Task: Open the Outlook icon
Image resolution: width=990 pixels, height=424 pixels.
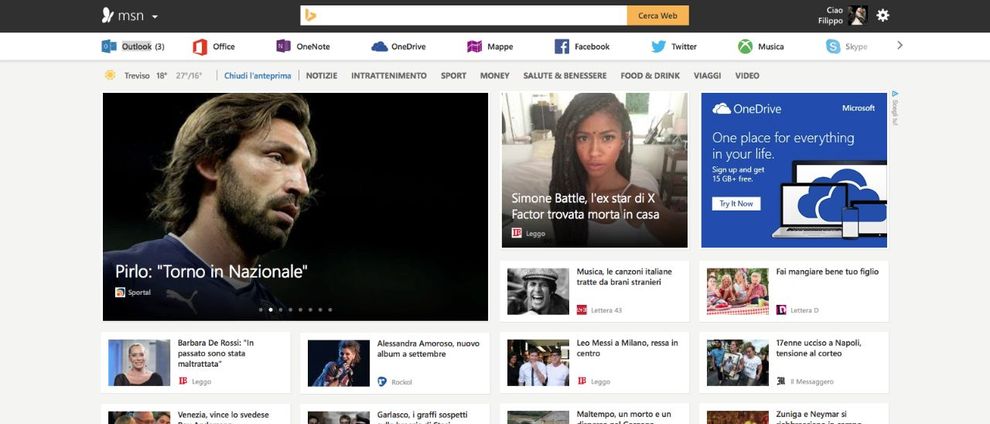Action: [109, 46]
